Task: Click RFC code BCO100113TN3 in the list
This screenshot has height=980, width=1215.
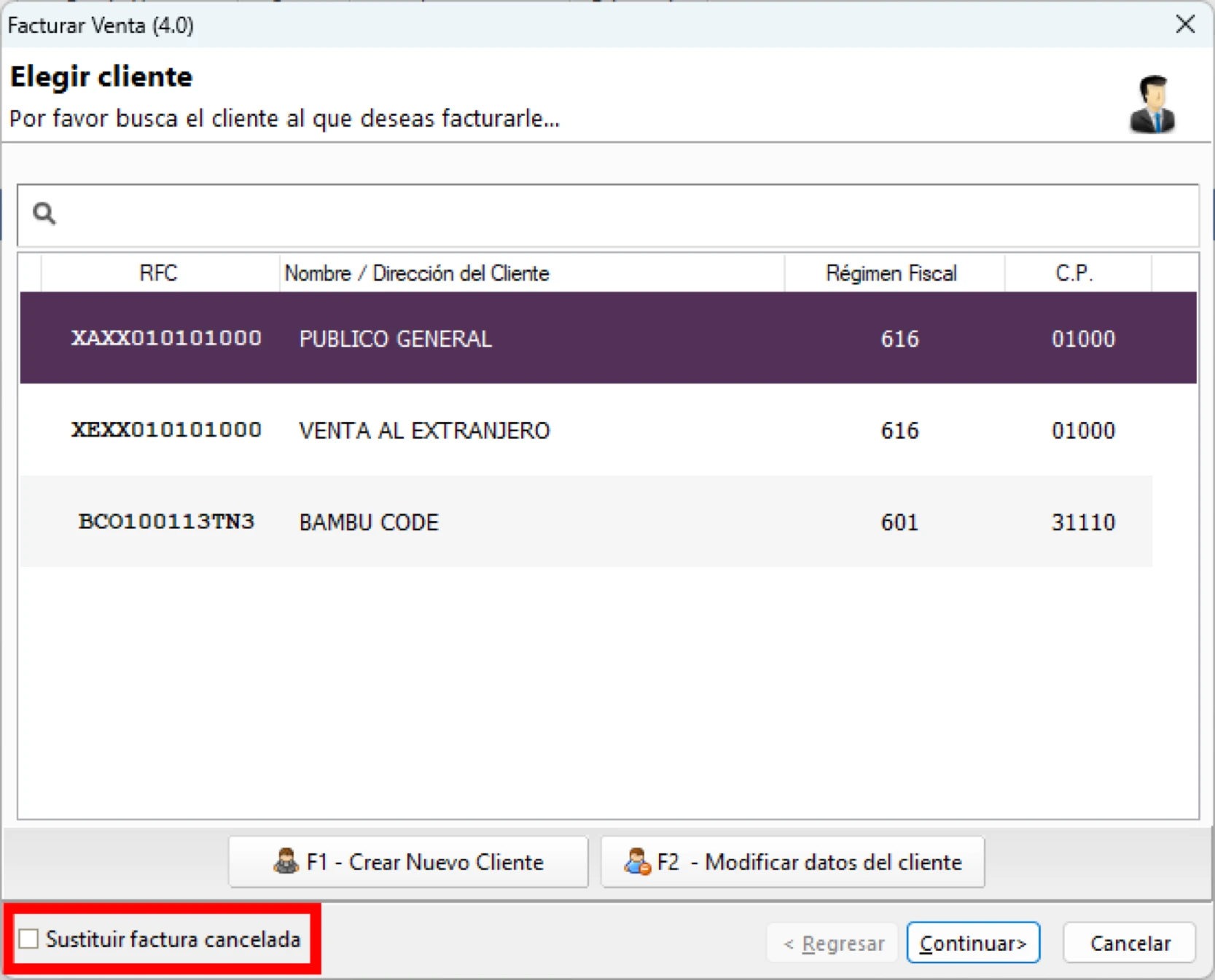Action: [x=166, y=522]
